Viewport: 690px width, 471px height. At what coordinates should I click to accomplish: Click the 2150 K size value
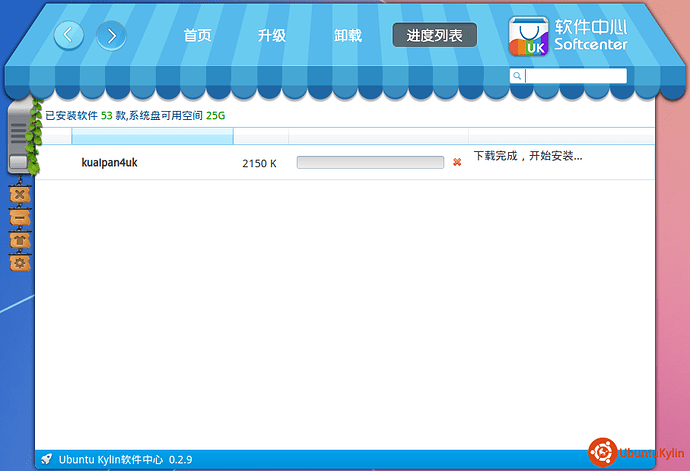pos(259,163)
